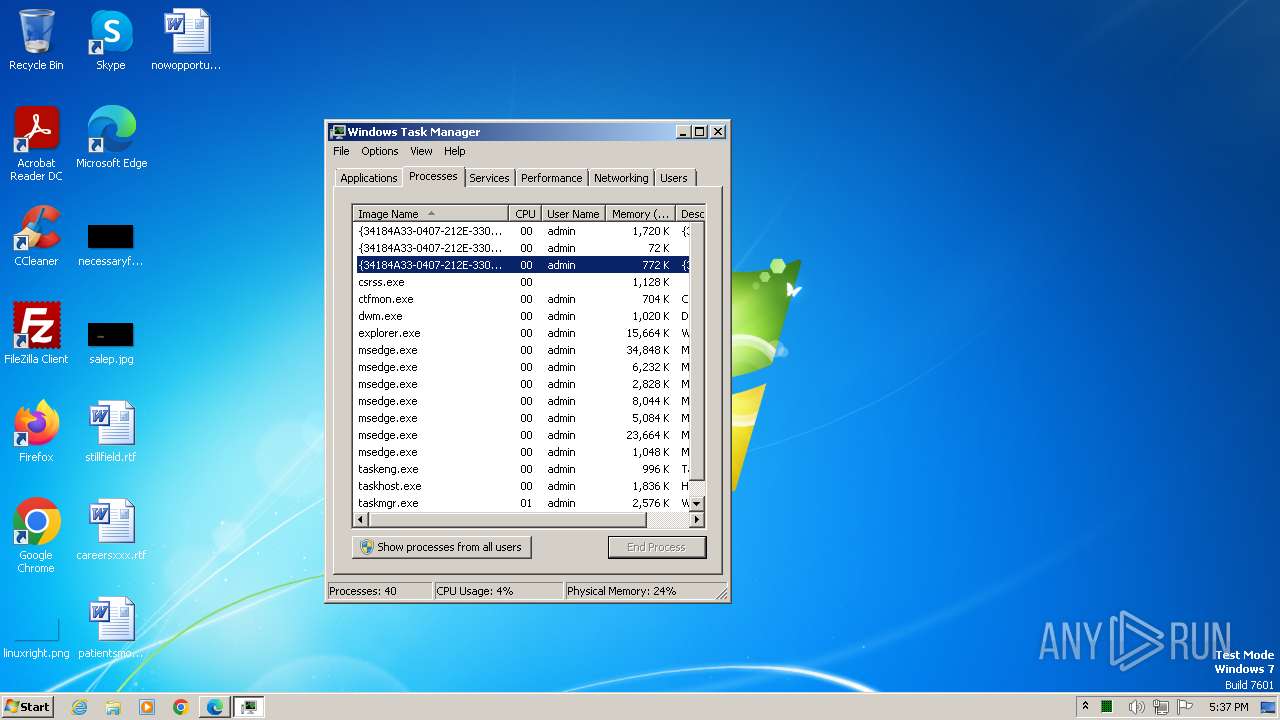
Task: Sort processes by Image Name column
Action: tap(430, 214)
